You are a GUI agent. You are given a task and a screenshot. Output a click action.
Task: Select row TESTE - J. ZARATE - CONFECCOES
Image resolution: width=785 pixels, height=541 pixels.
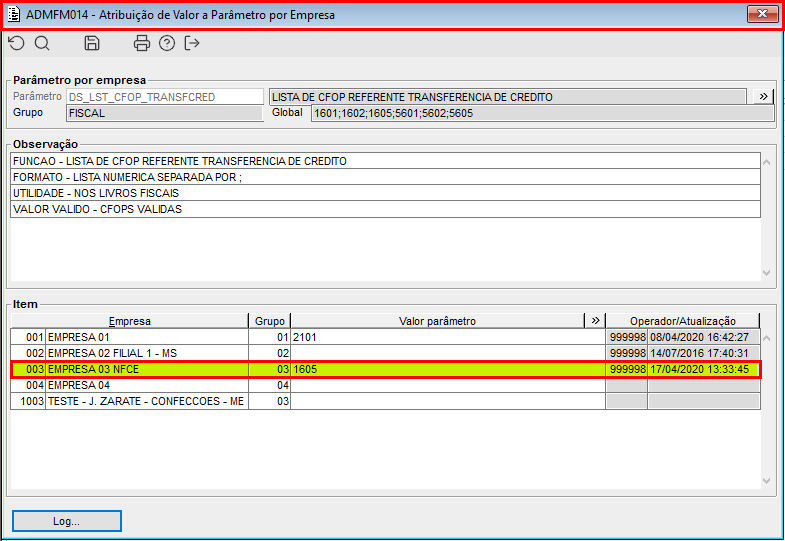[385, 401]
